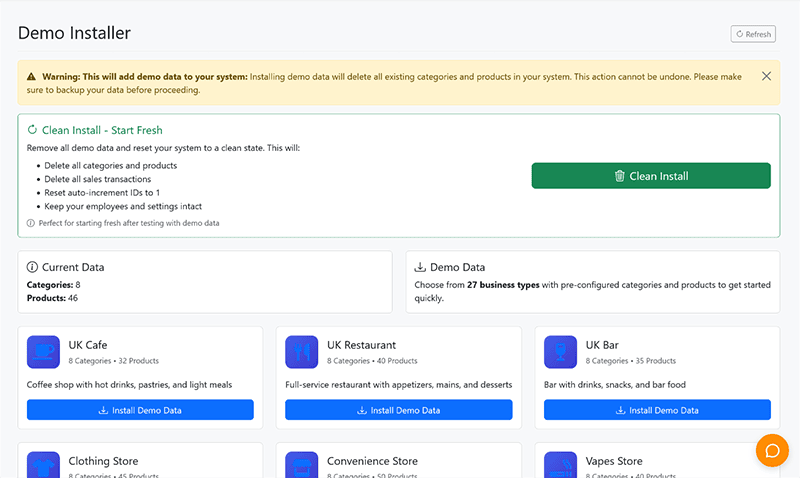Screen dimensions: 800x478
Task: Click the UK Restaurant description text
Action: point(398,385)
